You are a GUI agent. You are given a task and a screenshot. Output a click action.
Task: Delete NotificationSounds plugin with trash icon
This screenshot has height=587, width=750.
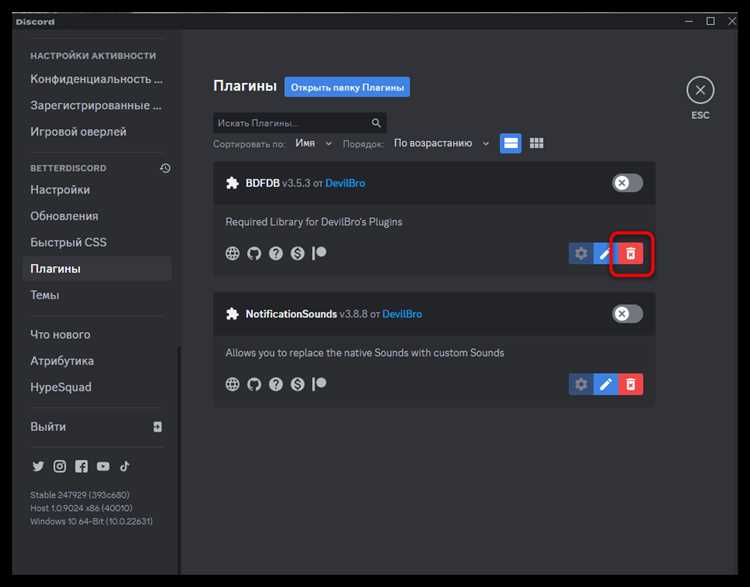631,384
